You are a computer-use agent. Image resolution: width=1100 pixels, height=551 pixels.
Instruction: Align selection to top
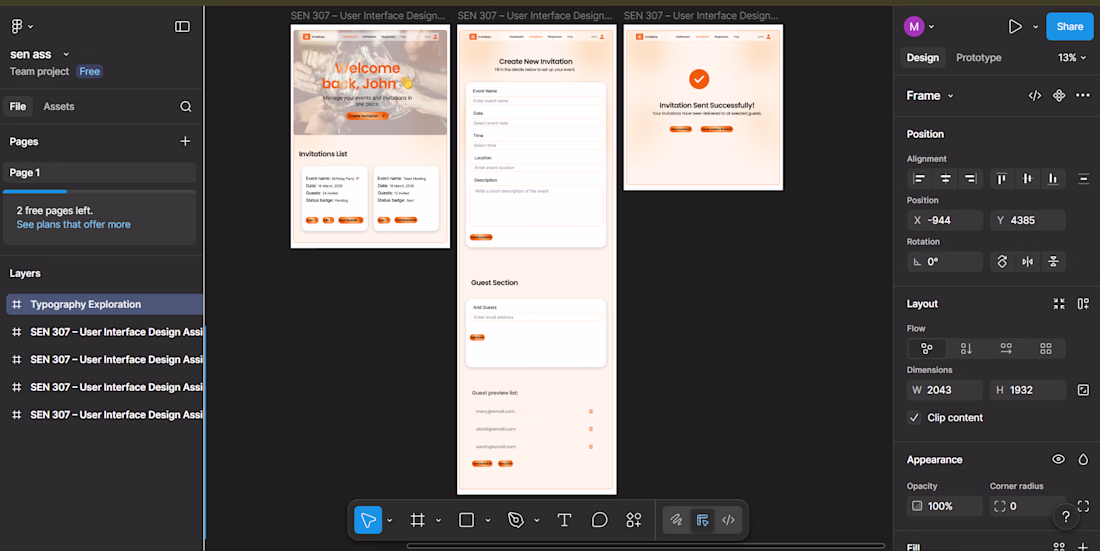pyautogui.click(x=1002, y=179)
